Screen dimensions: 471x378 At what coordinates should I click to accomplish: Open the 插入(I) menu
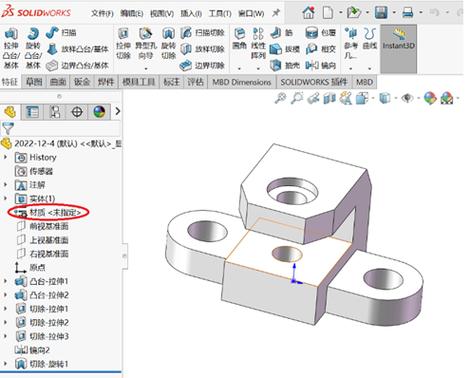[x=191, y=14]
